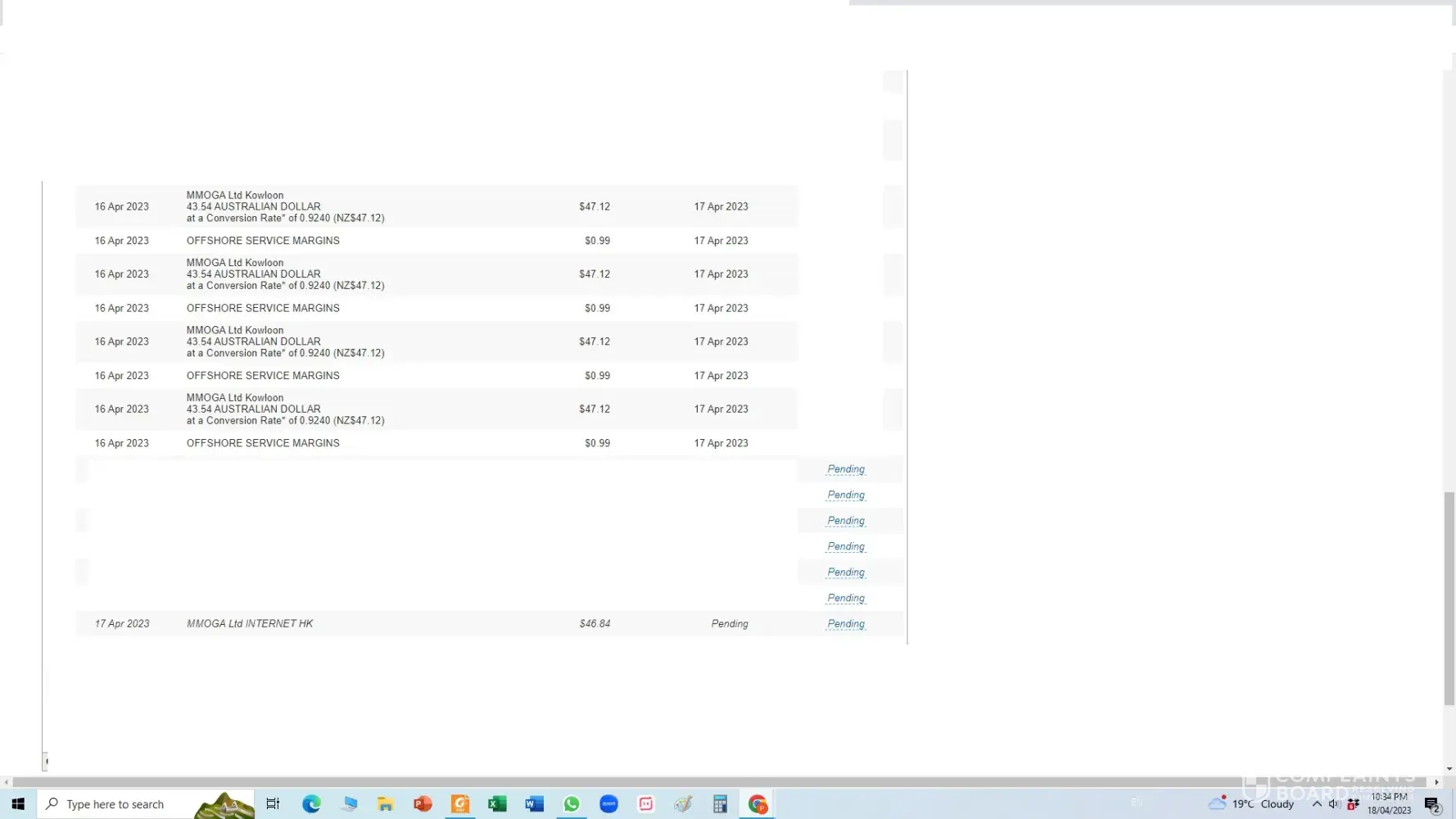The image size is (1456, 819).
Task: Switch to the orange PDF reader app
Action: [460, 804]
